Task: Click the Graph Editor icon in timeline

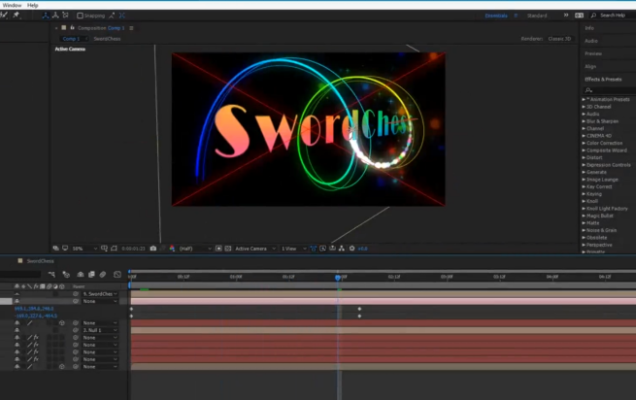Action: [115, 274]
